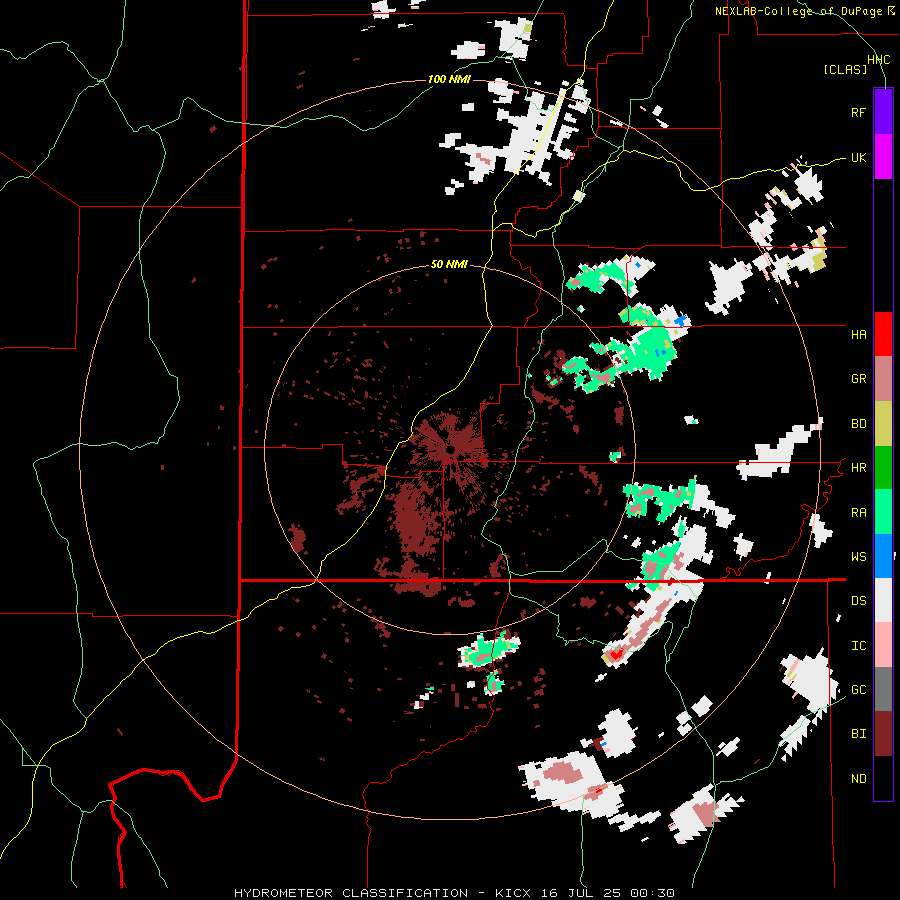Click the [CLAS] units label
This screenshot has width=900, height=900.
(845, 70)
